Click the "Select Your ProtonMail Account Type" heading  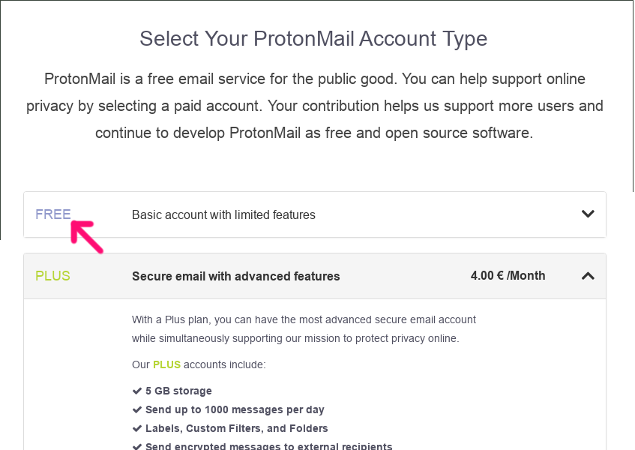[313, 39]
